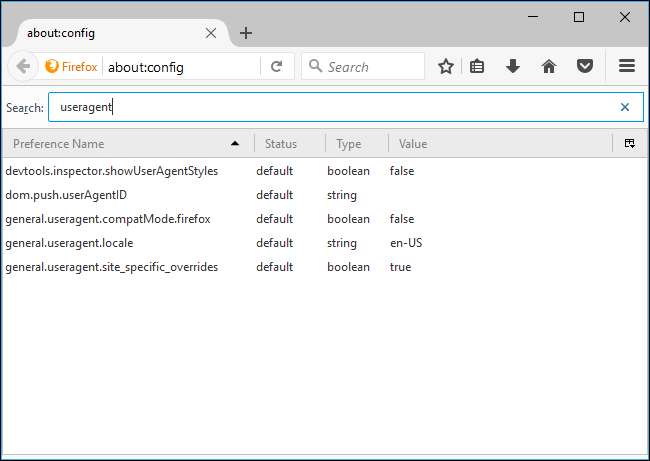The image size is (650, 461).
Task: Minimize the Firefox window
Action: (533, 17)
